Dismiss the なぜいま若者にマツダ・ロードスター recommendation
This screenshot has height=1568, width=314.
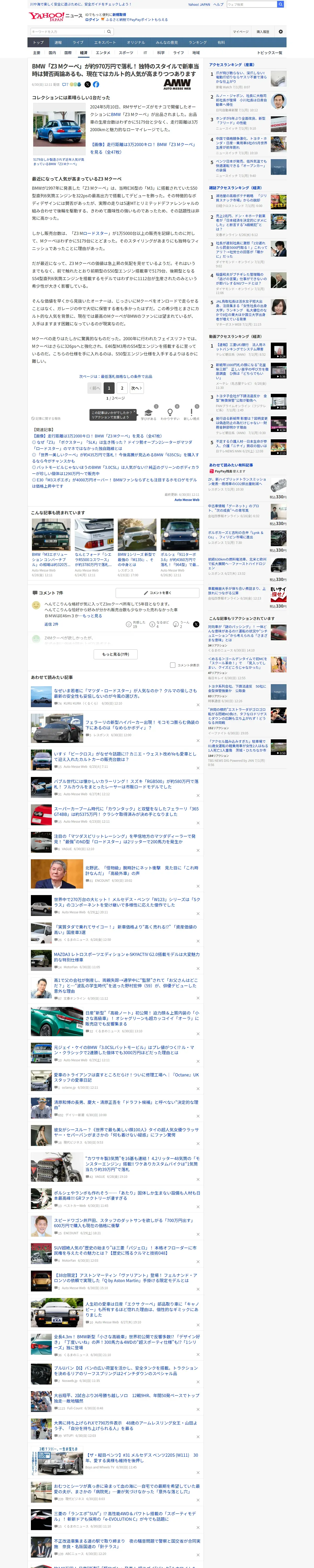[198, 705]
